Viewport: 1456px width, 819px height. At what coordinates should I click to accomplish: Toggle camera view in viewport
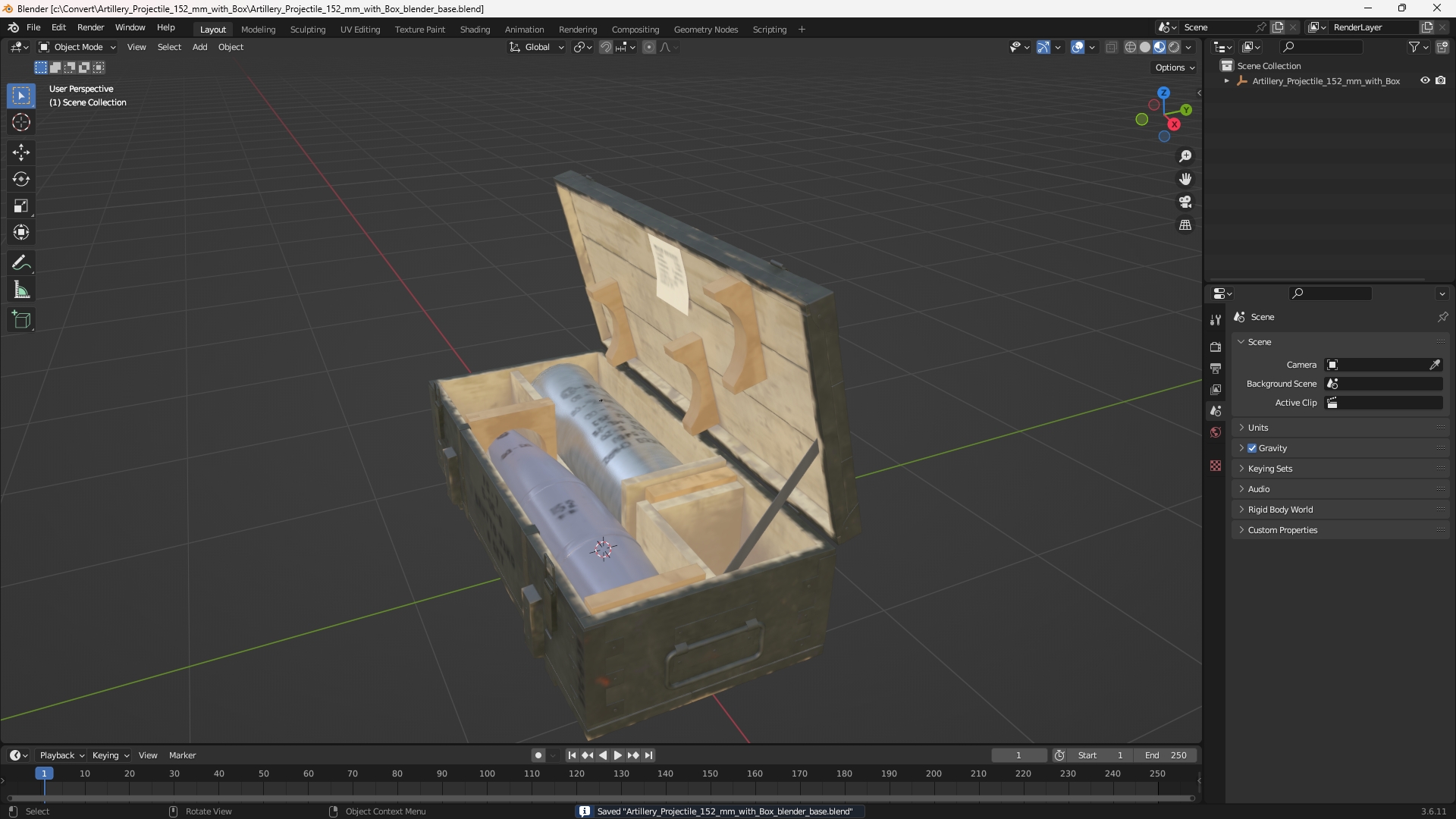[x=1185, y=202]
